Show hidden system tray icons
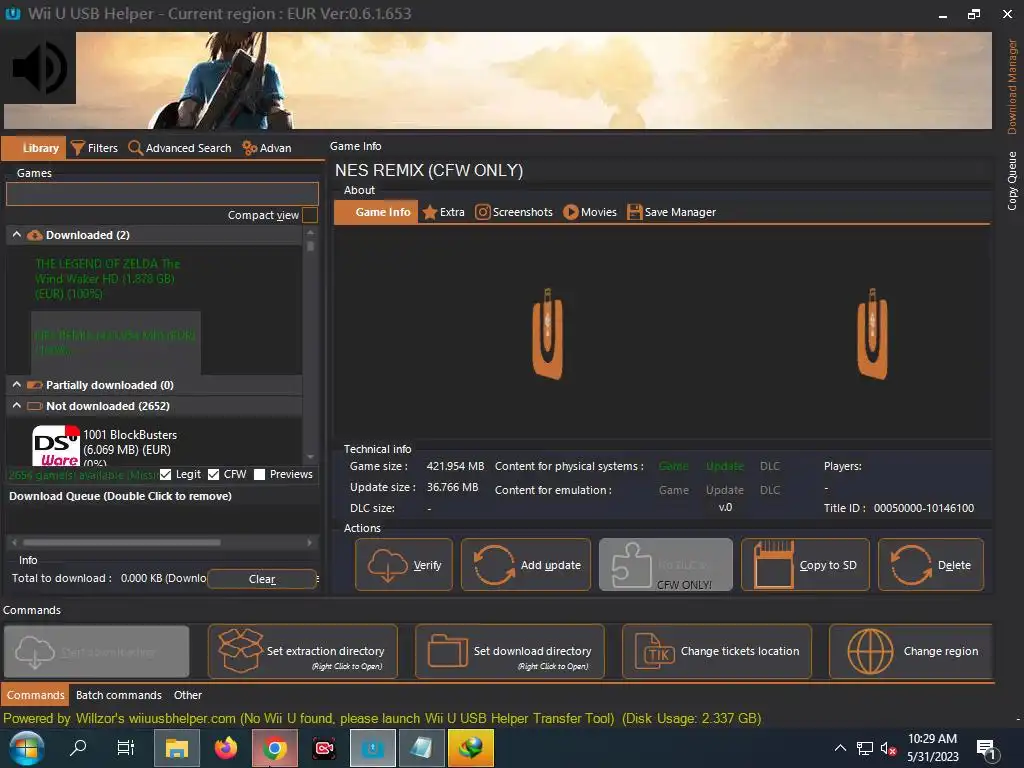 pos(840,748)
